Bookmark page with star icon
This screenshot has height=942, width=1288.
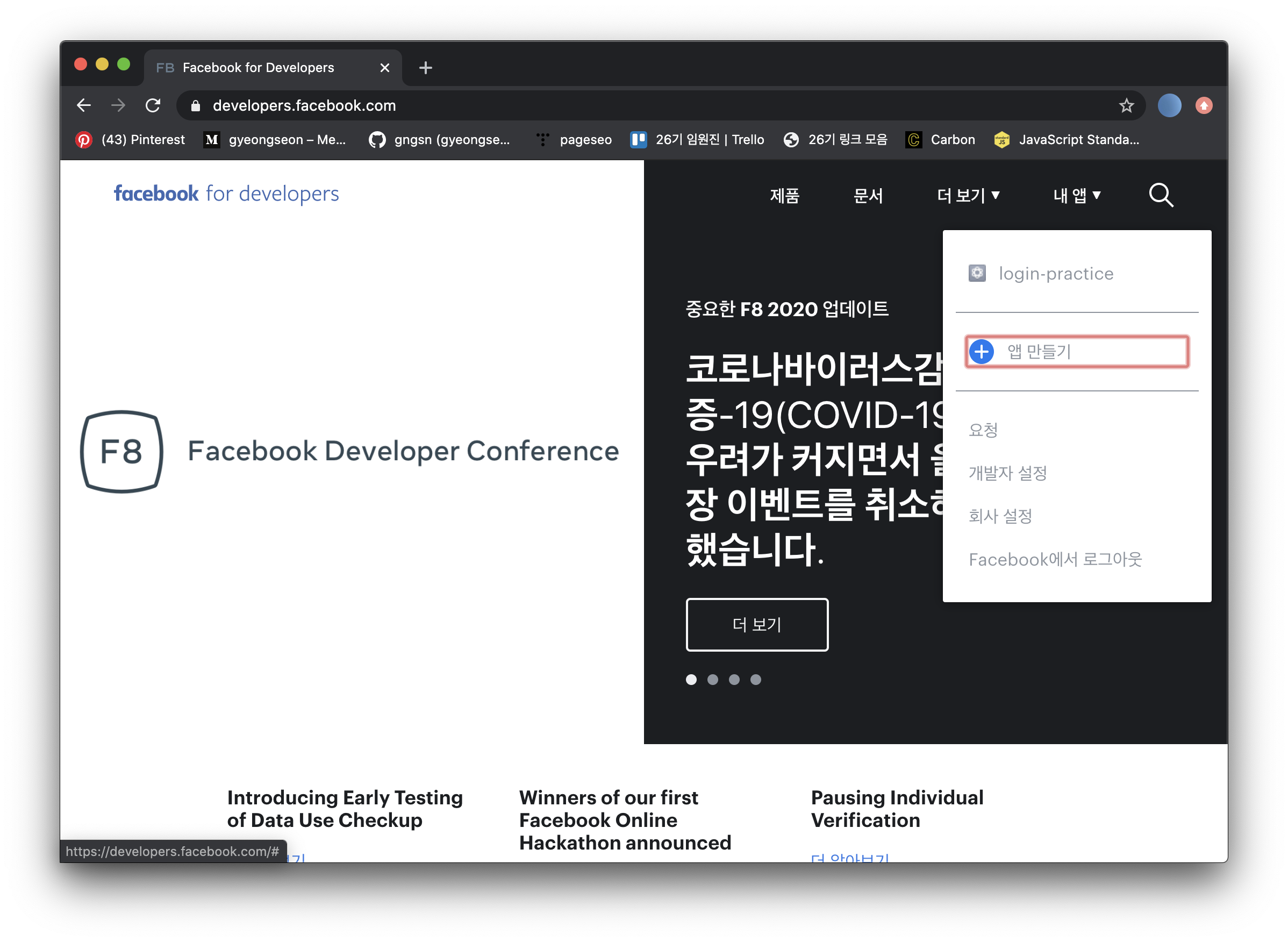[1126, 105]
